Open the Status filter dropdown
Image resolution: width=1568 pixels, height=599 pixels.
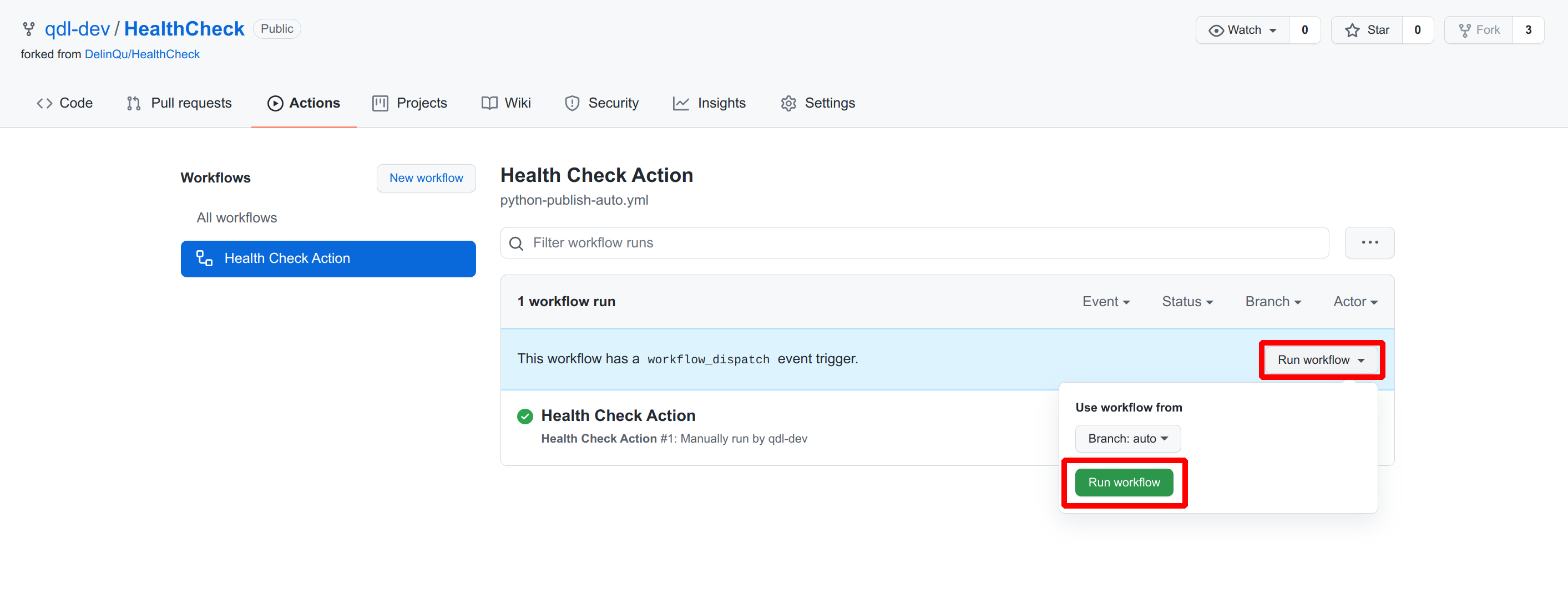coord(1187,302)
